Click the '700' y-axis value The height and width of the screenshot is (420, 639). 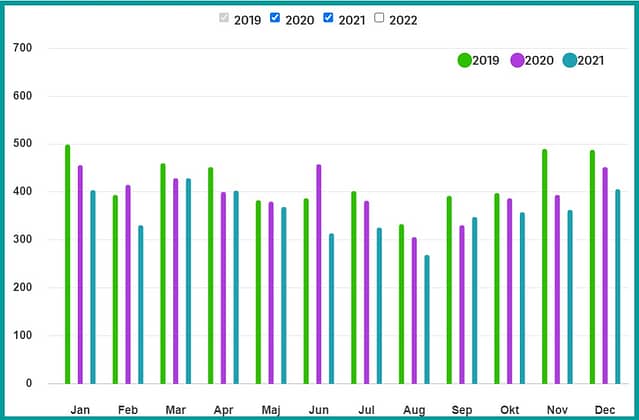coord(22,48)
